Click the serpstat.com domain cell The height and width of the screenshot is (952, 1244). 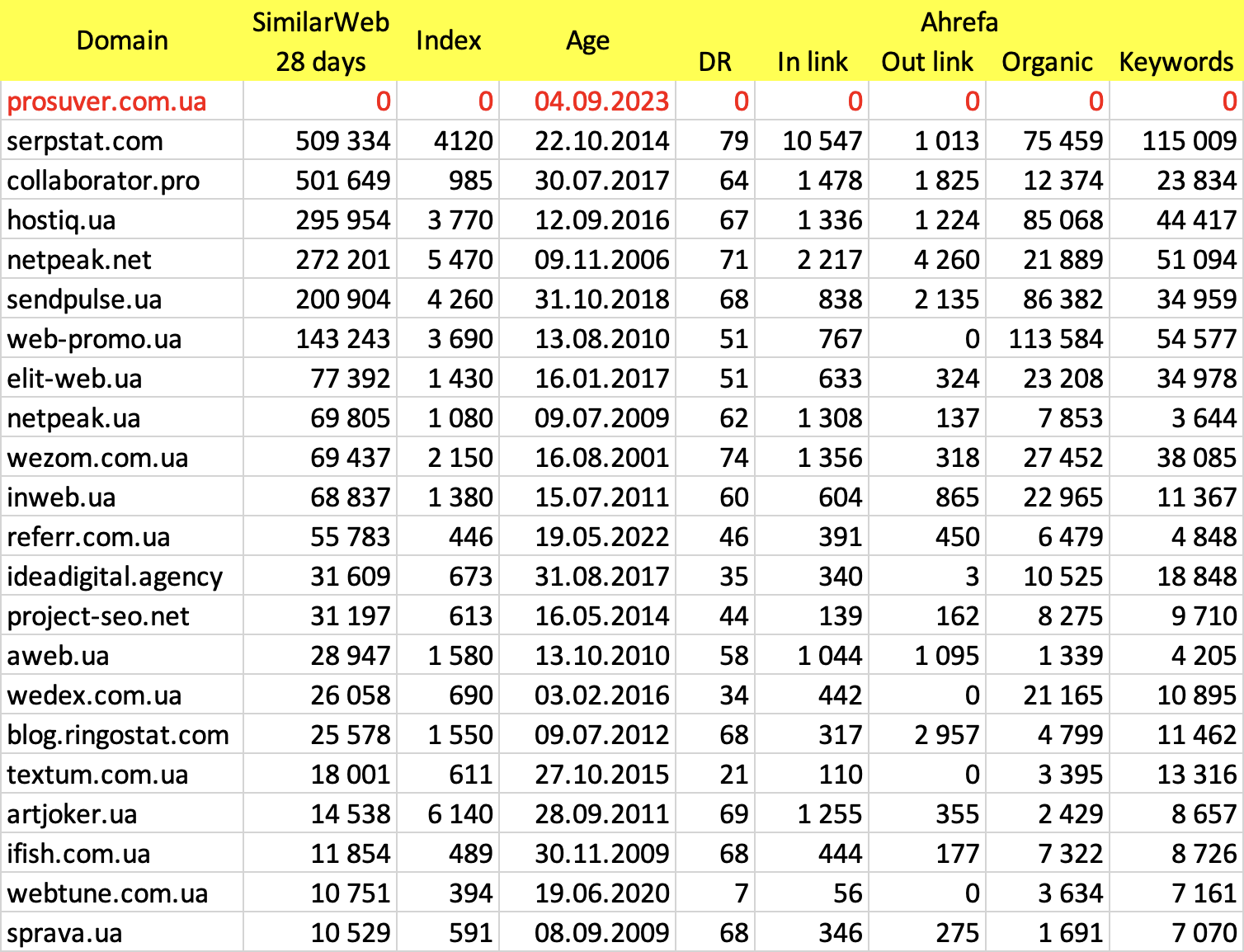pos(85,141)
